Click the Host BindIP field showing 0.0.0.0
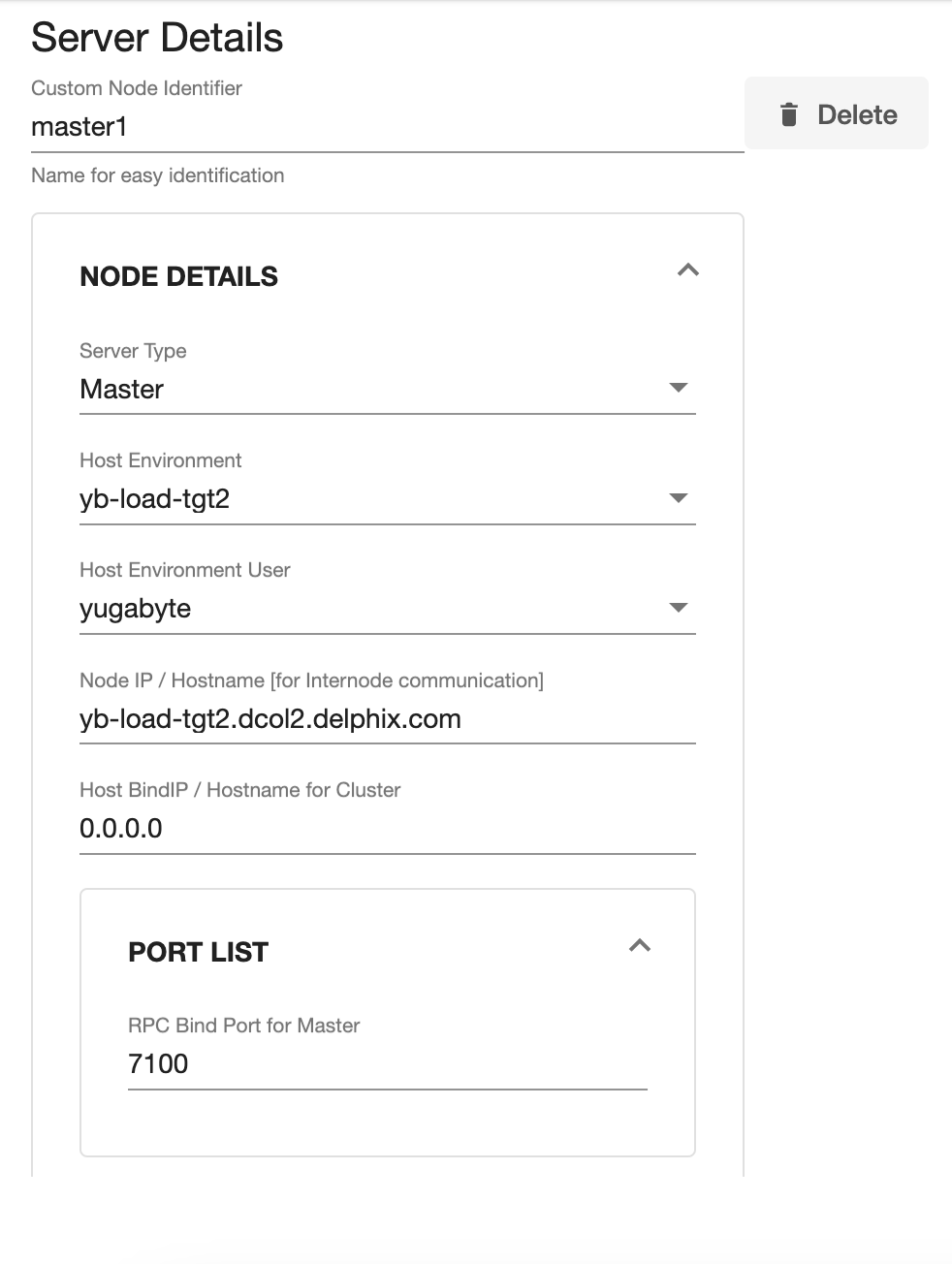This screenshot has width=952, height=1264. click(x=386, y=829)
